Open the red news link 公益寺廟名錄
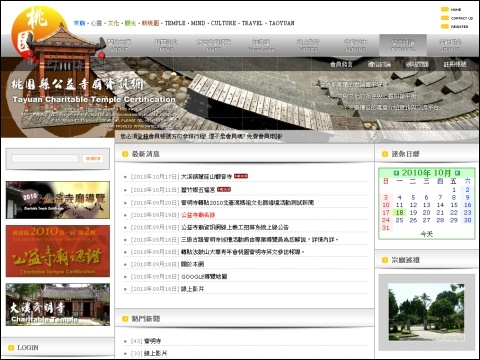Image resolution: width=480 pixels, height=360 pixels. pos(198,215)
